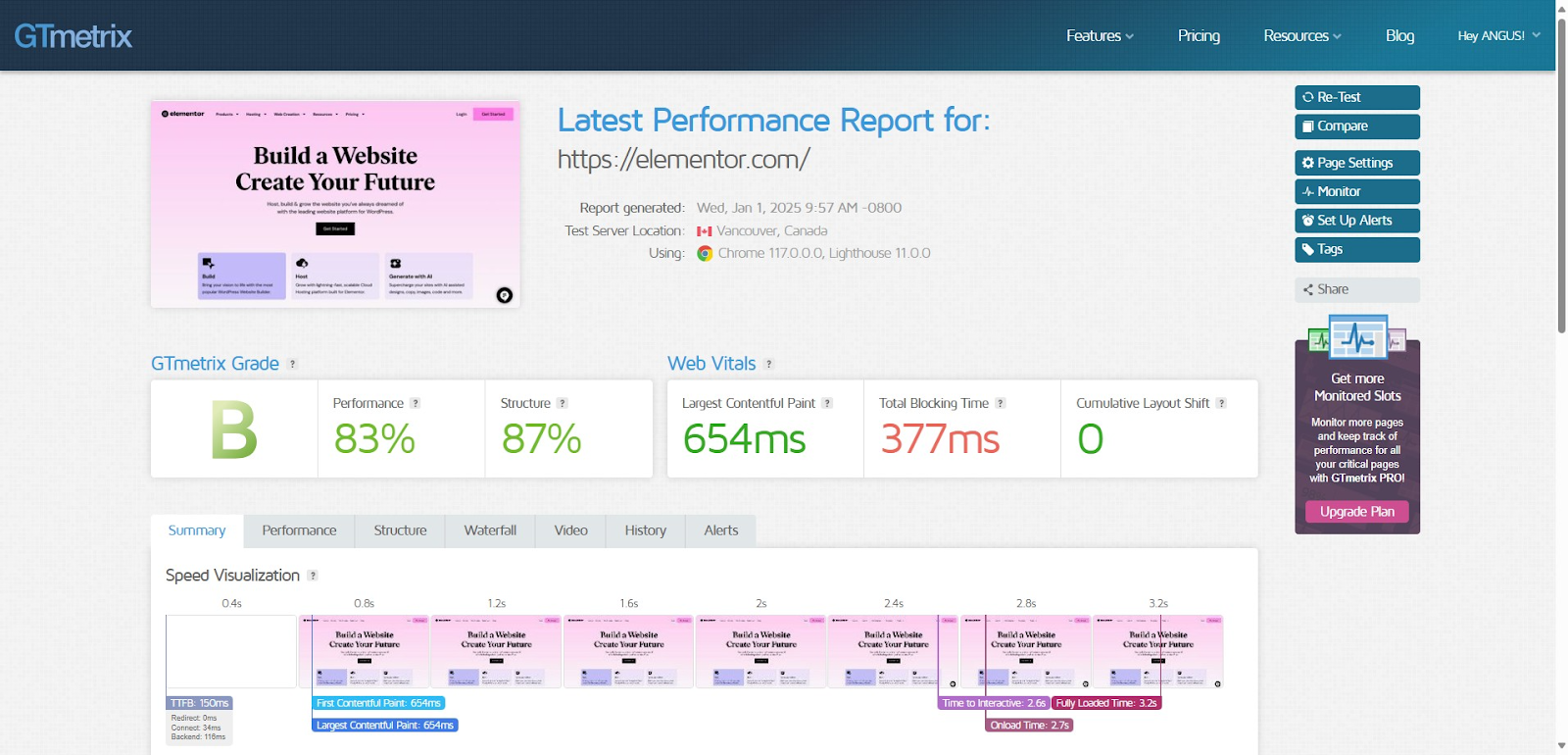Click the First Contentful Paint: 654ms marker
The image size is (1568, 755).
378,703
